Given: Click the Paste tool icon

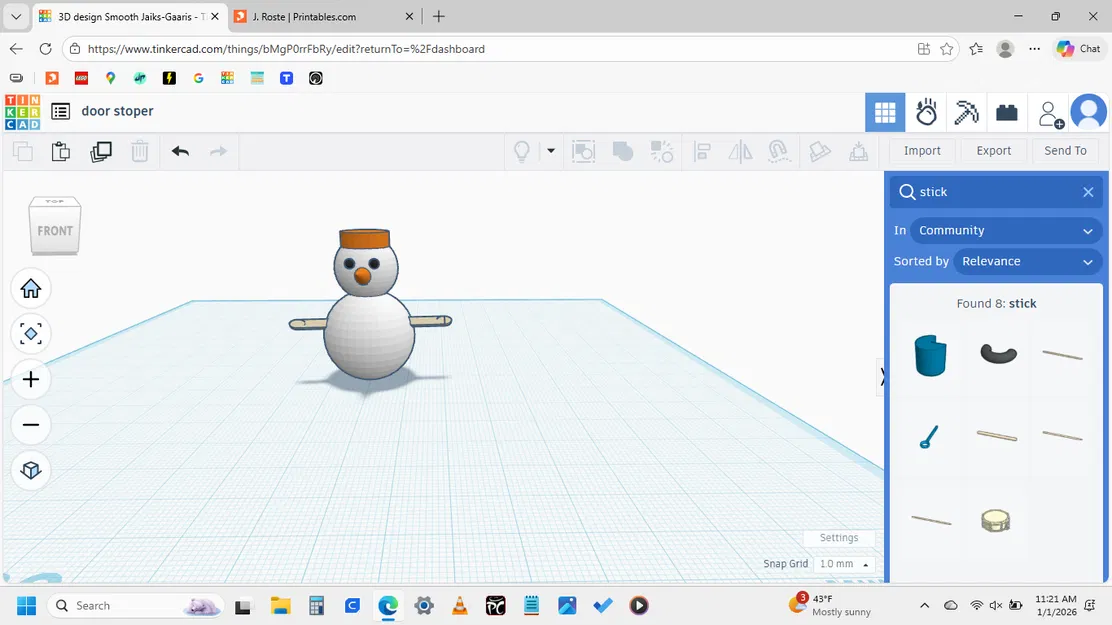Looking at the screenshot, I should point(61,151).
